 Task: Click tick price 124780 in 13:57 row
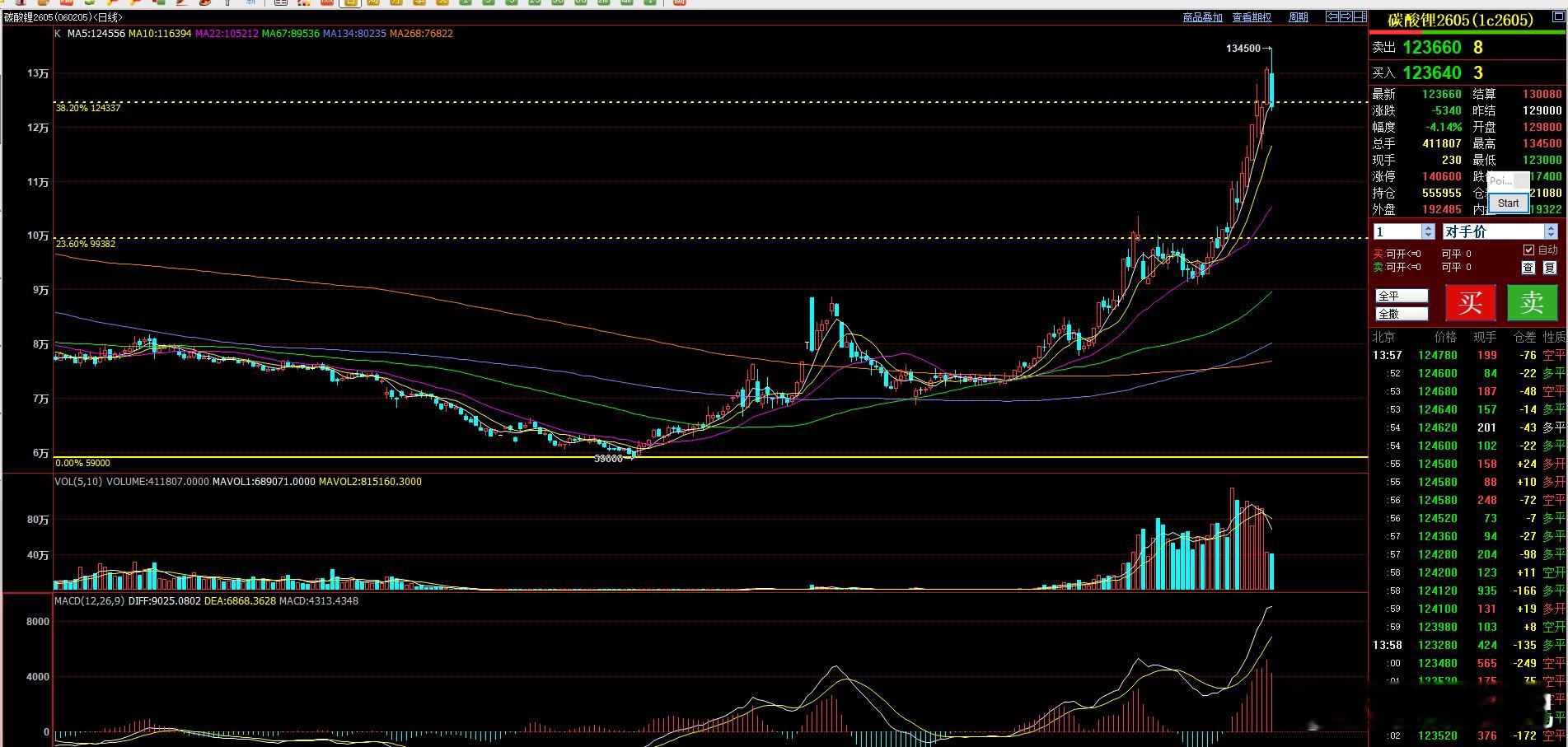point(1438,356)
